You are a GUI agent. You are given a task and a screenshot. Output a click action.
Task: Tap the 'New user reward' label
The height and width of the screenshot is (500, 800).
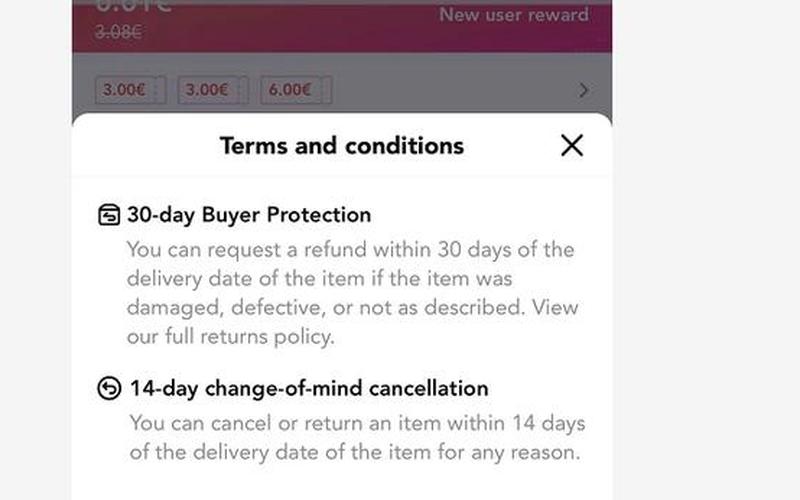point(514,14)
